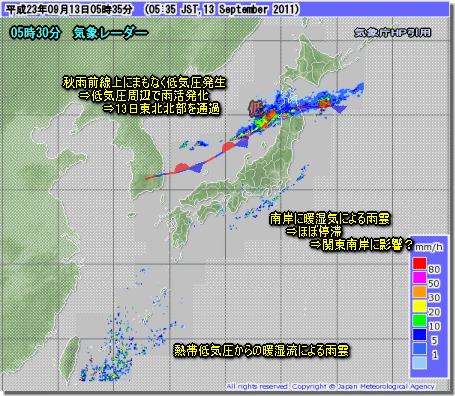The width and height of the screenshot is (455, 396).
Task: Click the 熱帯低気圧からの暖湿流による雨雲 caption
Action: click(261, 350)
